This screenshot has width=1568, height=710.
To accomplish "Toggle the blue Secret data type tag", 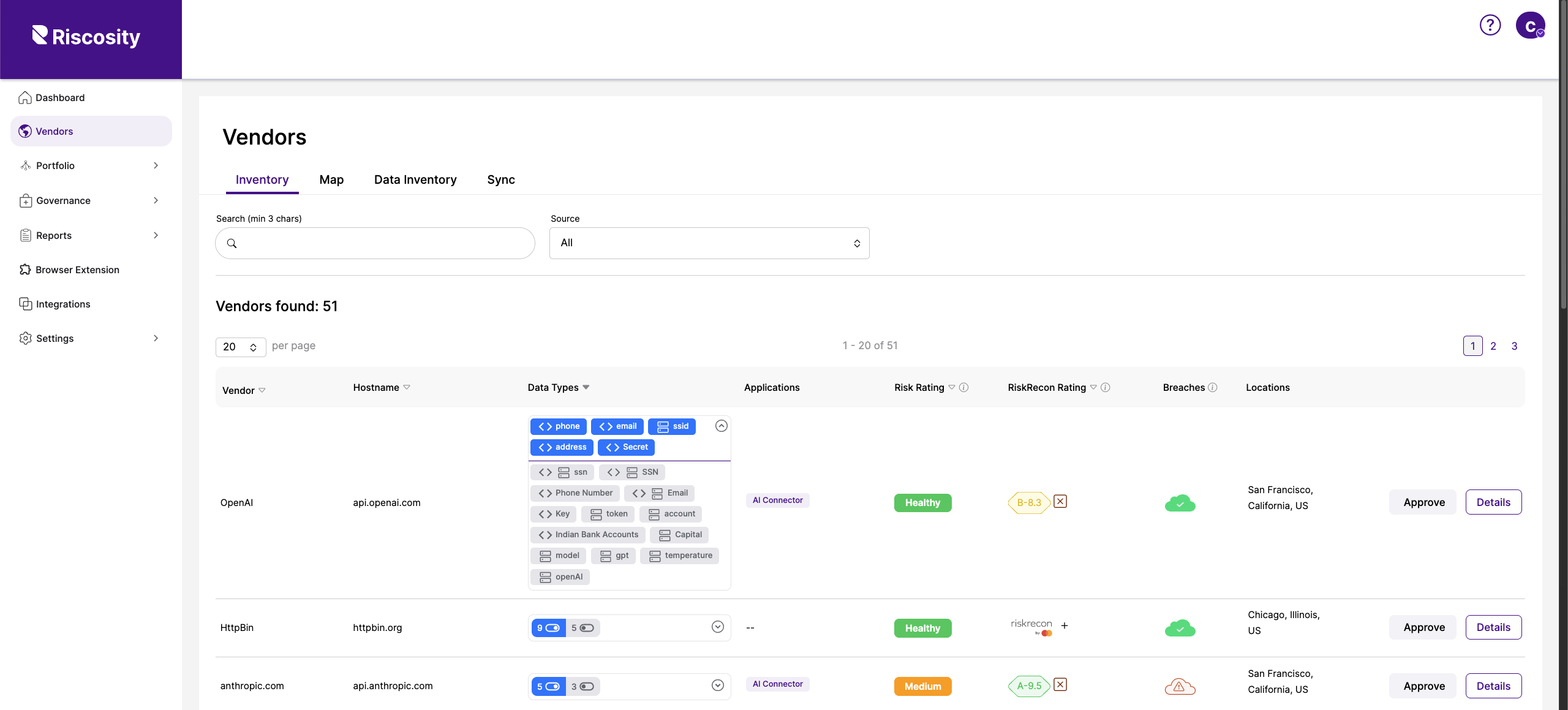I will click(x=626, y=447).
